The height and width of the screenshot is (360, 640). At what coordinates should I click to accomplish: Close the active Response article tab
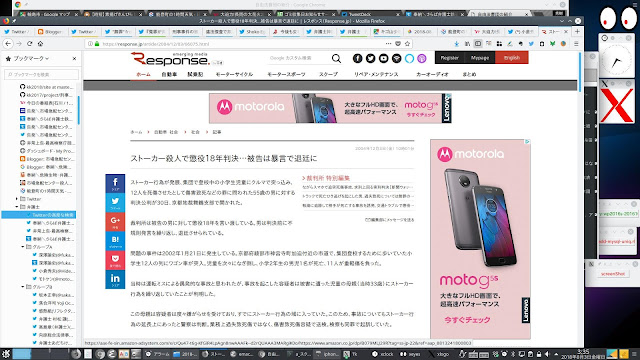[x=566, y=31]
